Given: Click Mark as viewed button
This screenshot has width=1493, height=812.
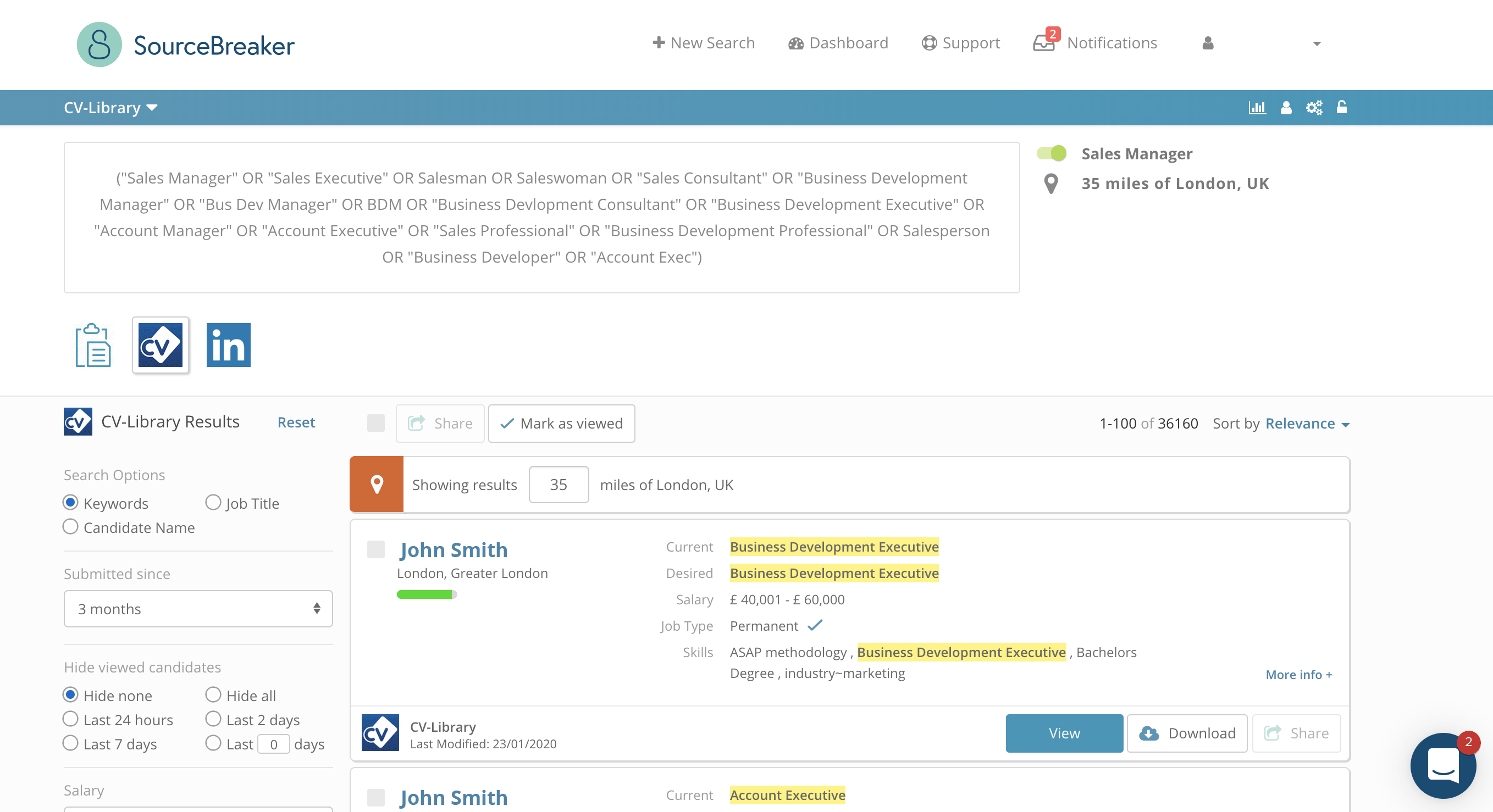Looking at the screenshot, I should click(561, 424).
